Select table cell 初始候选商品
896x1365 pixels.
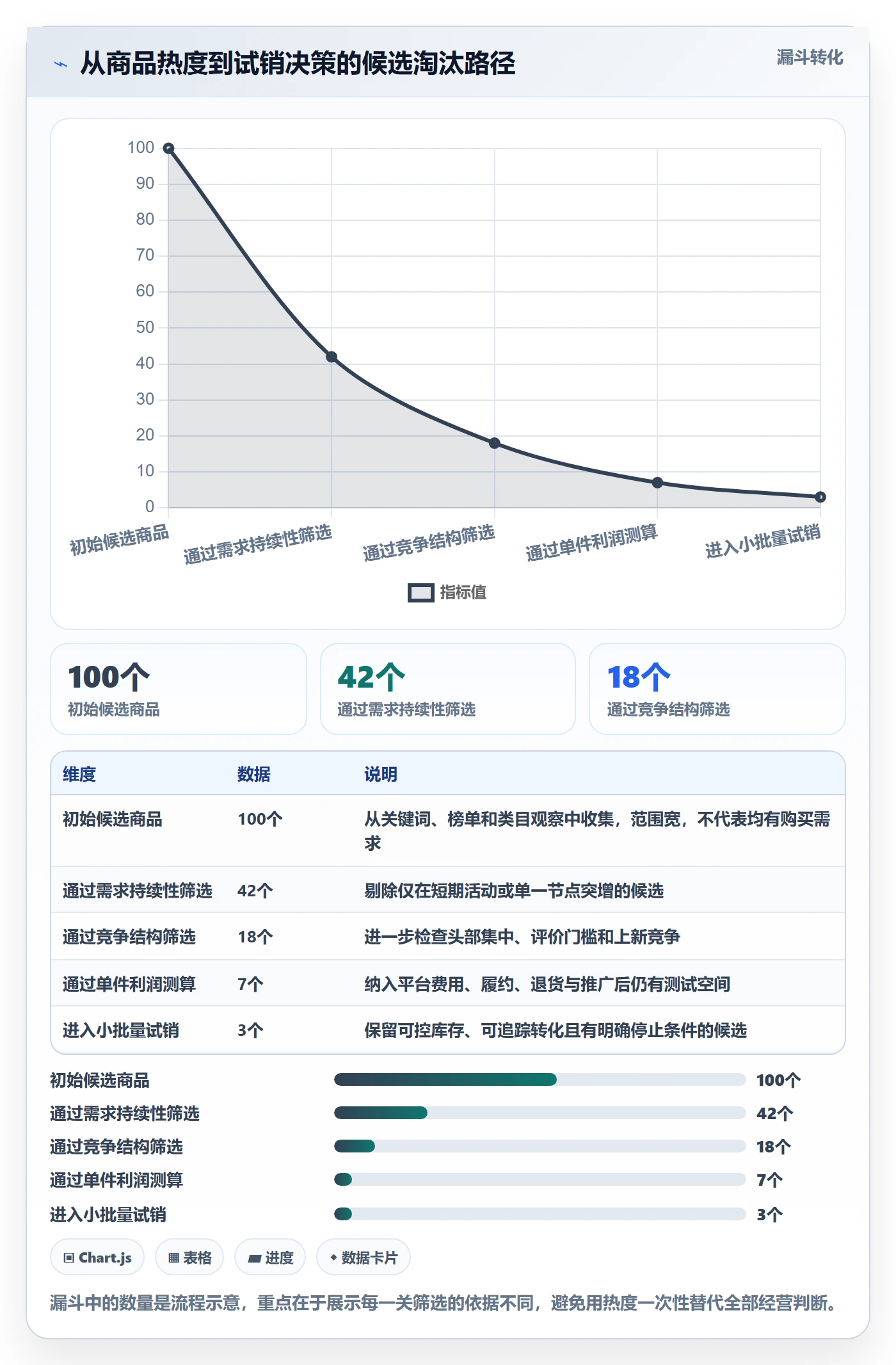[x=113, y=820]
